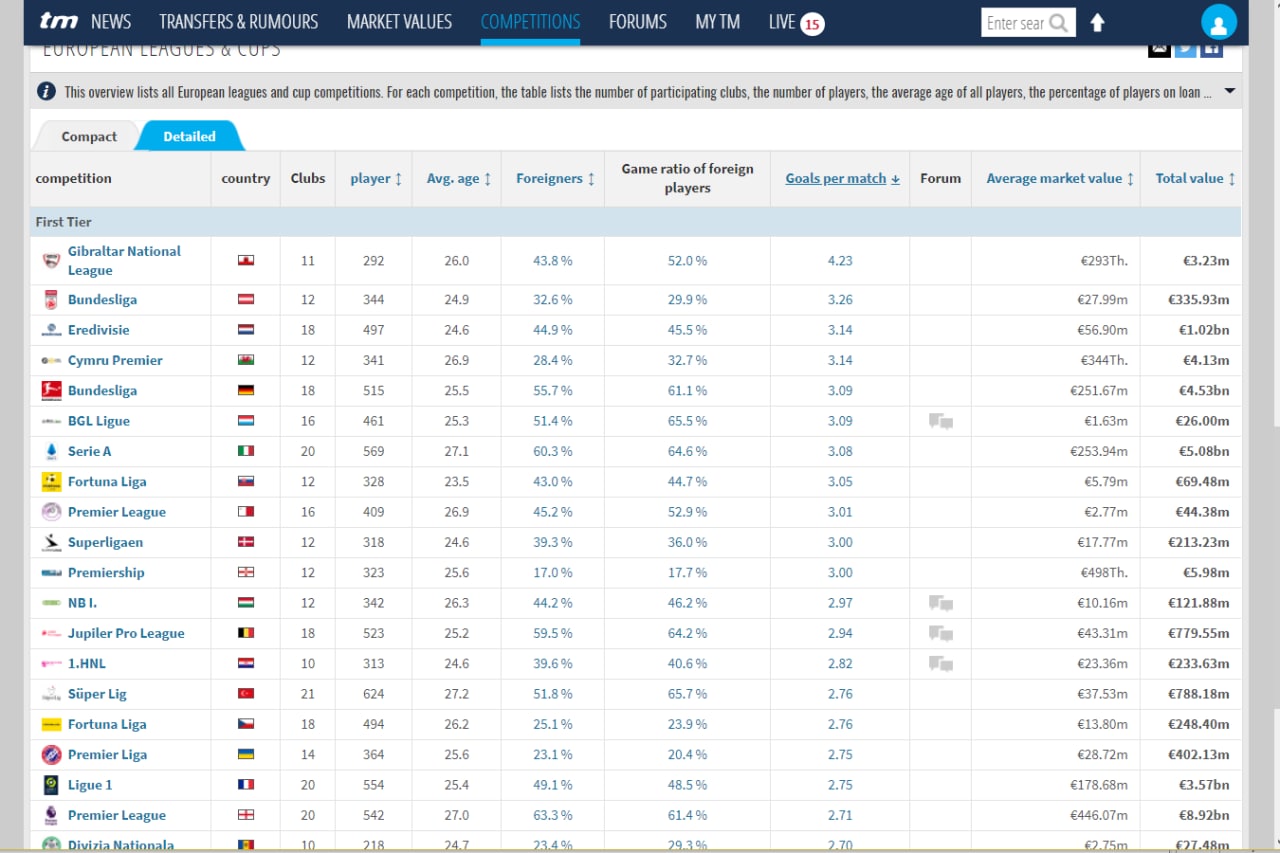The height and width of the screenshot is (853, 1280).
Task: Click the Gibraltar National League logo
Action: 51,261
